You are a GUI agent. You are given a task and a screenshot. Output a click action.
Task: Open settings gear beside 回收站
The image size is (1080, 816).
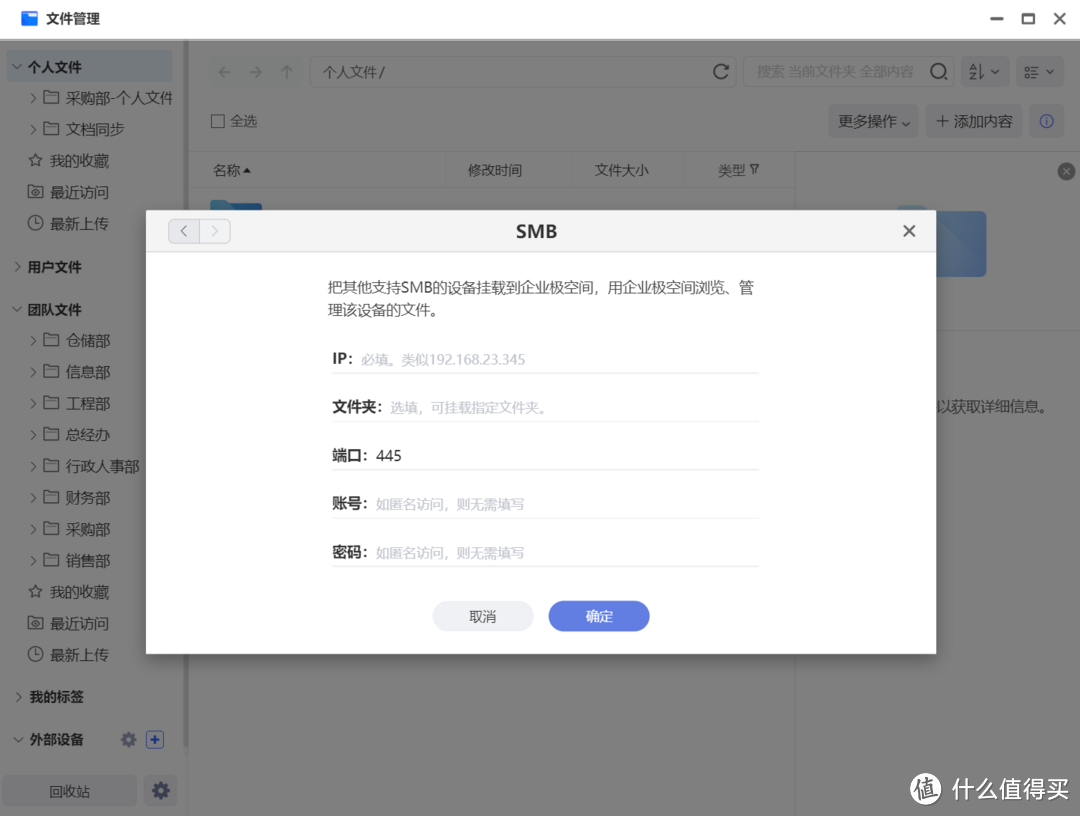[160, 791]
